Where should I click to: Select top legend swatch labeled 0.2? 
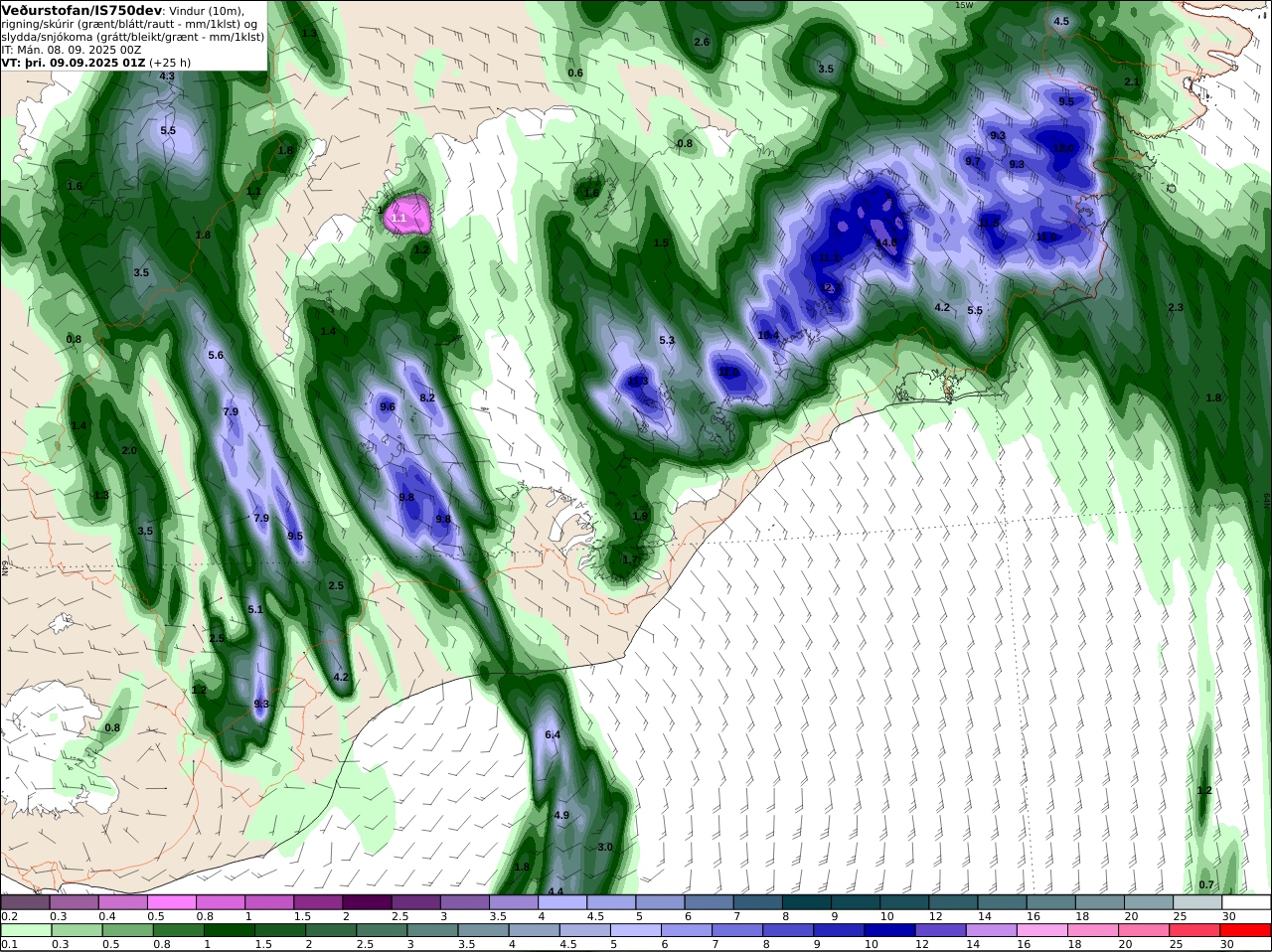pos(25,902)
